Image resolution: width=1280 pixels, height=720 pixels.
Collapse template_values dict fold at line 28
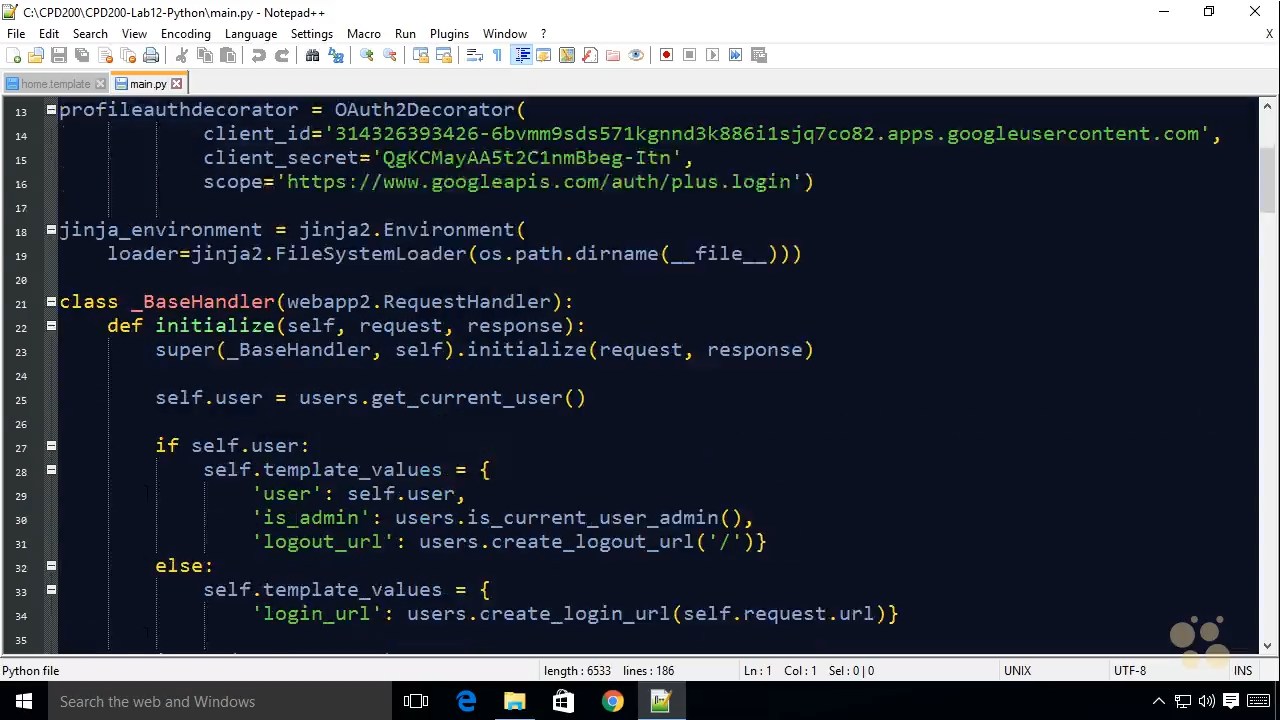click(51, 470)
